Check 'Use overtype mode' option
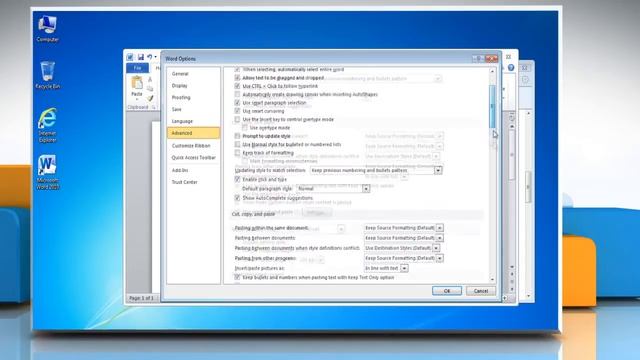 [x=244, y=128]
